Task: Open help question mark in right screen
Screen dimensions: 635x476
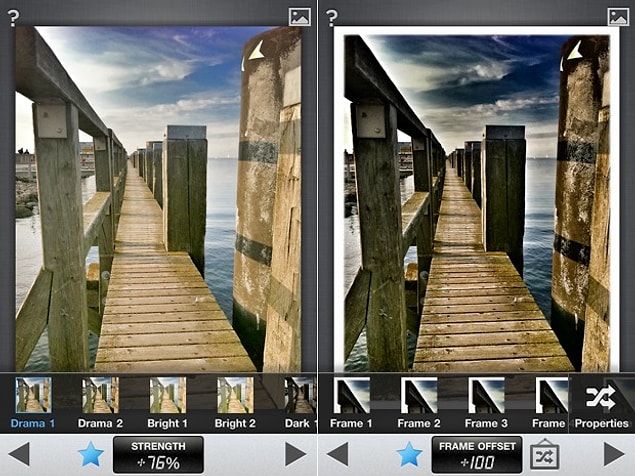Action: tap(331, 17)
